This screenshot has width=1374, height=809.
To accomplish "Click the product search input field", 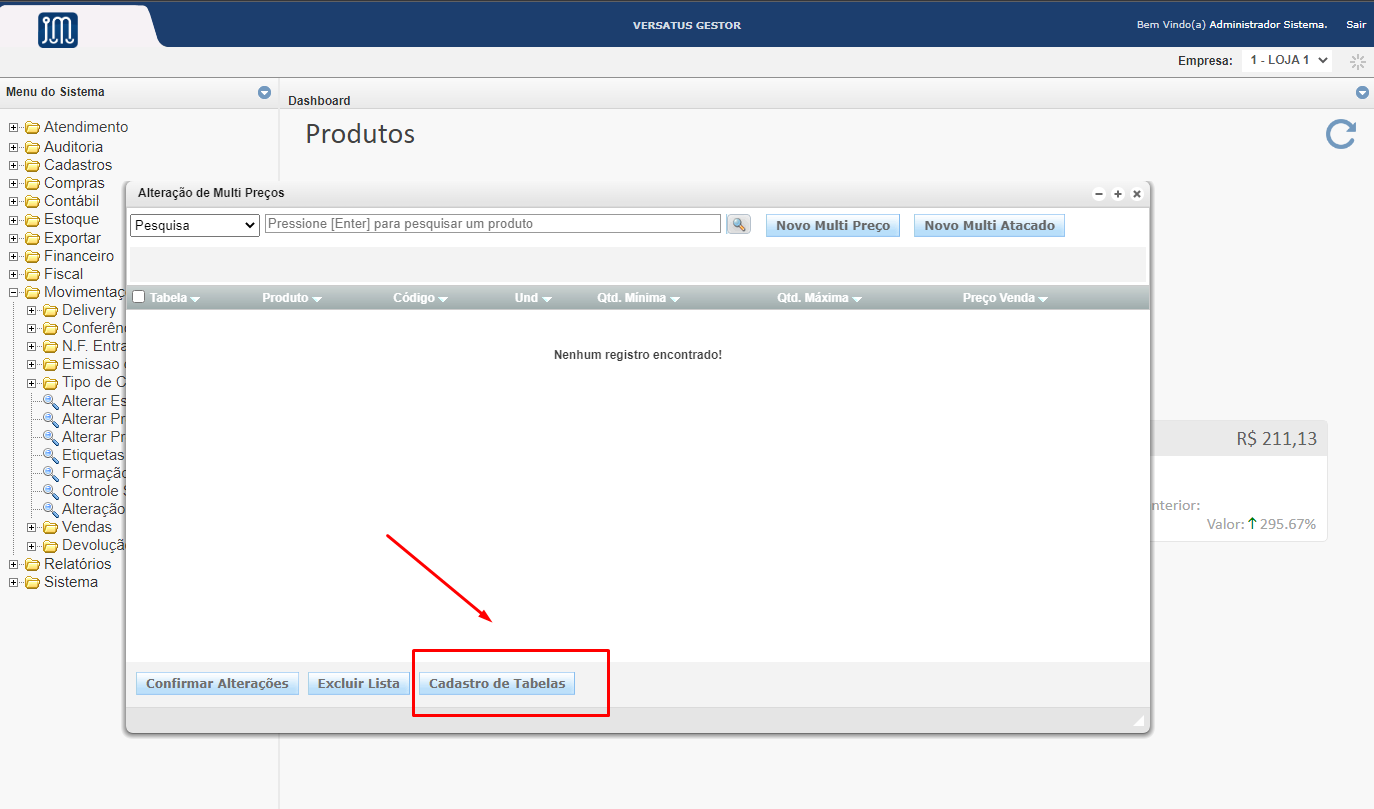I will coord(492,224).
